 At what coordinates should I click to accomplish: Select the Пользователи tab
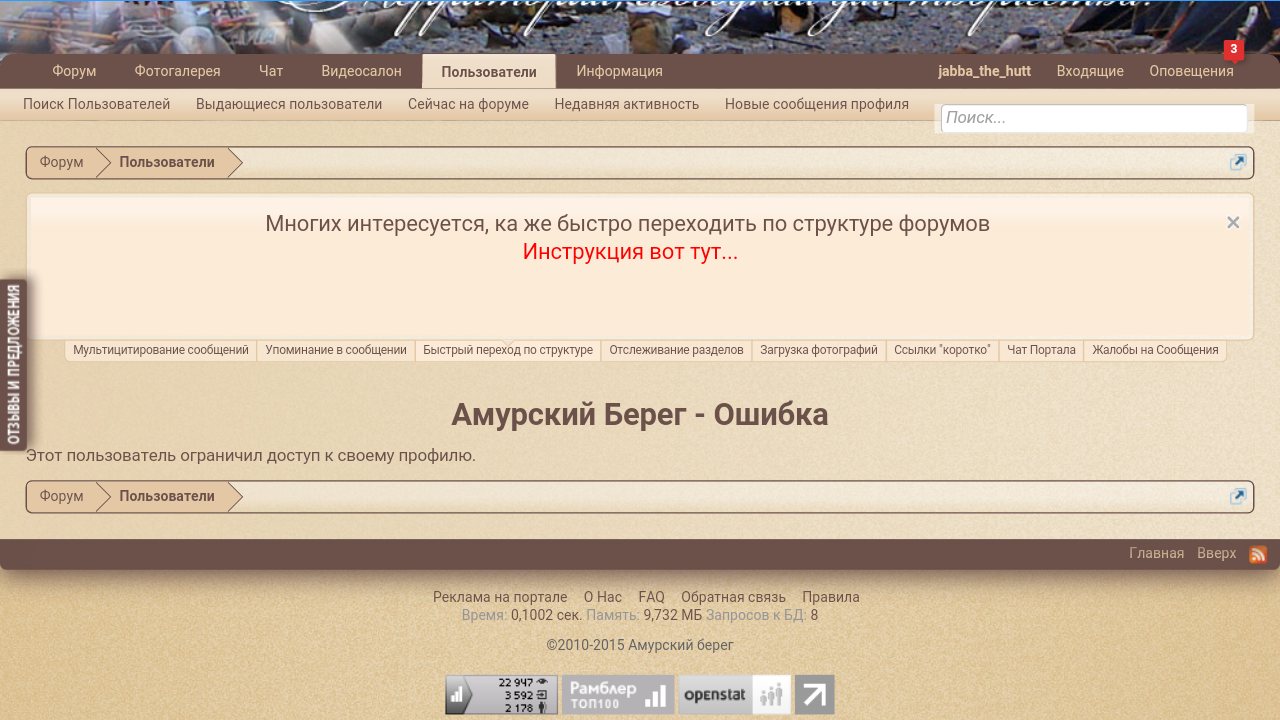[x=489, y=72]
